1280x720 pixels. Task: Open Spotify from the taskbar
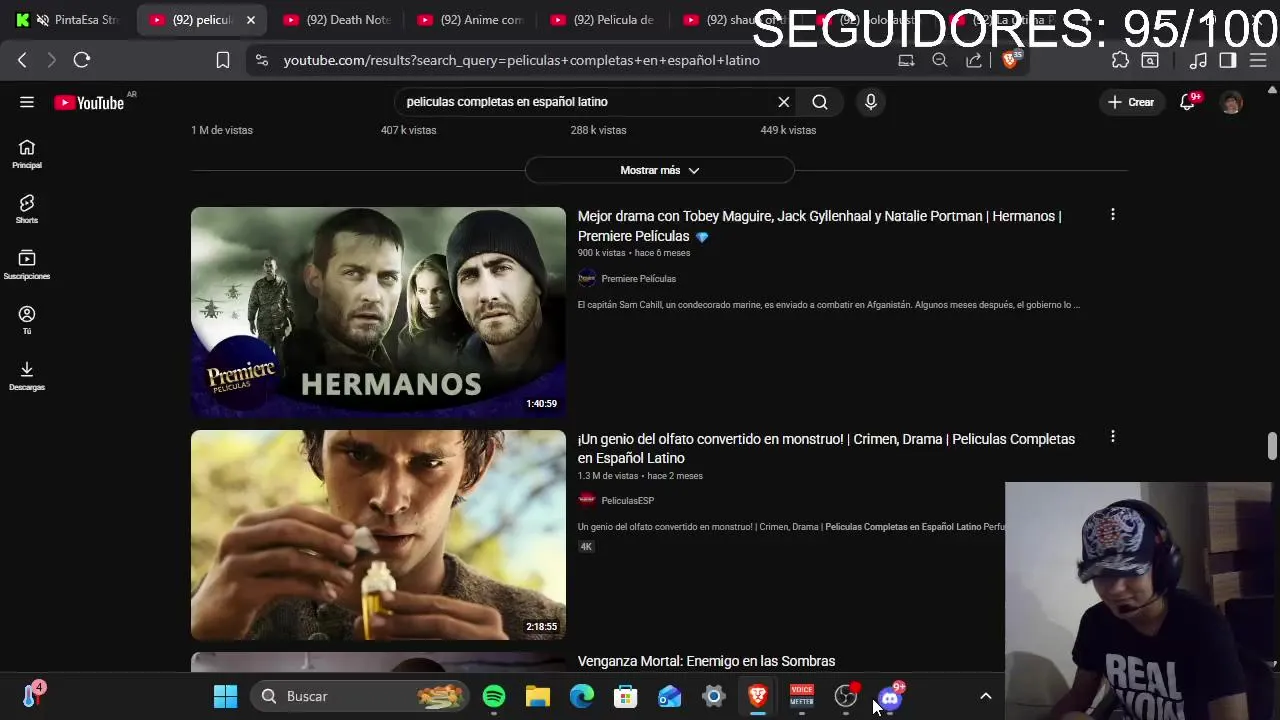494,696
